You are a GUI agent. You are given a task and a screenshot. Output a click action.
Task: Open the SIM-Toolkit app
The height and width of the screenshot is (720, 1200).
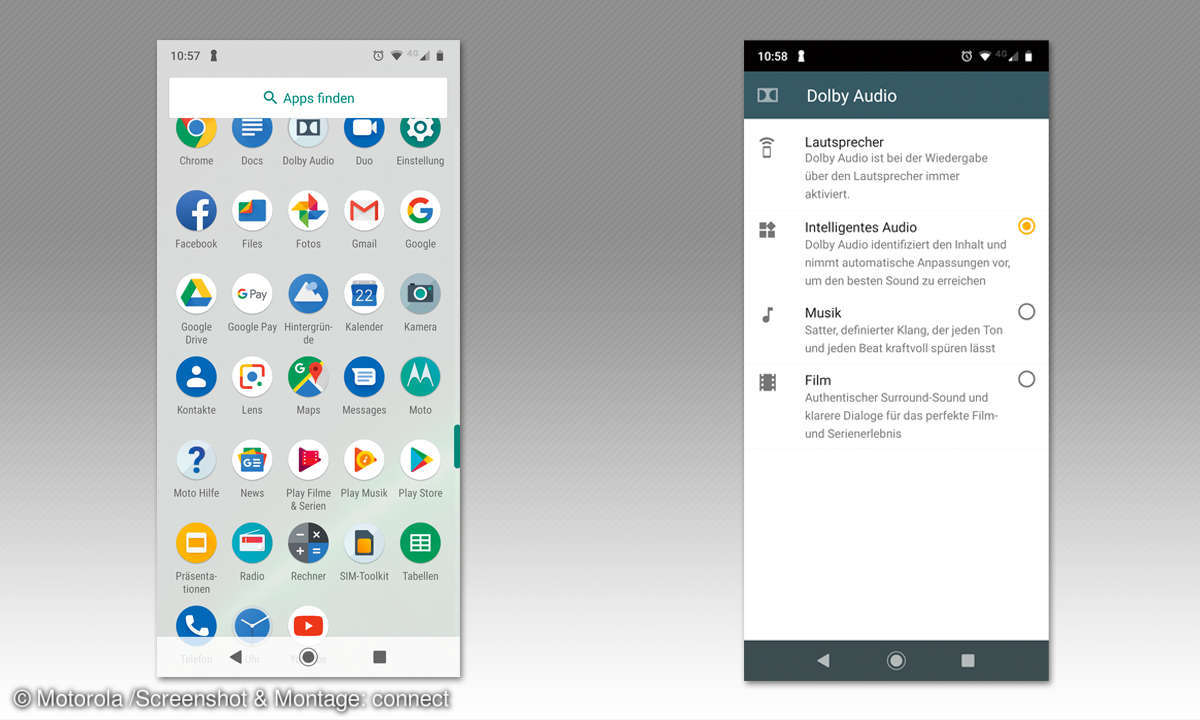click(364, 543)
